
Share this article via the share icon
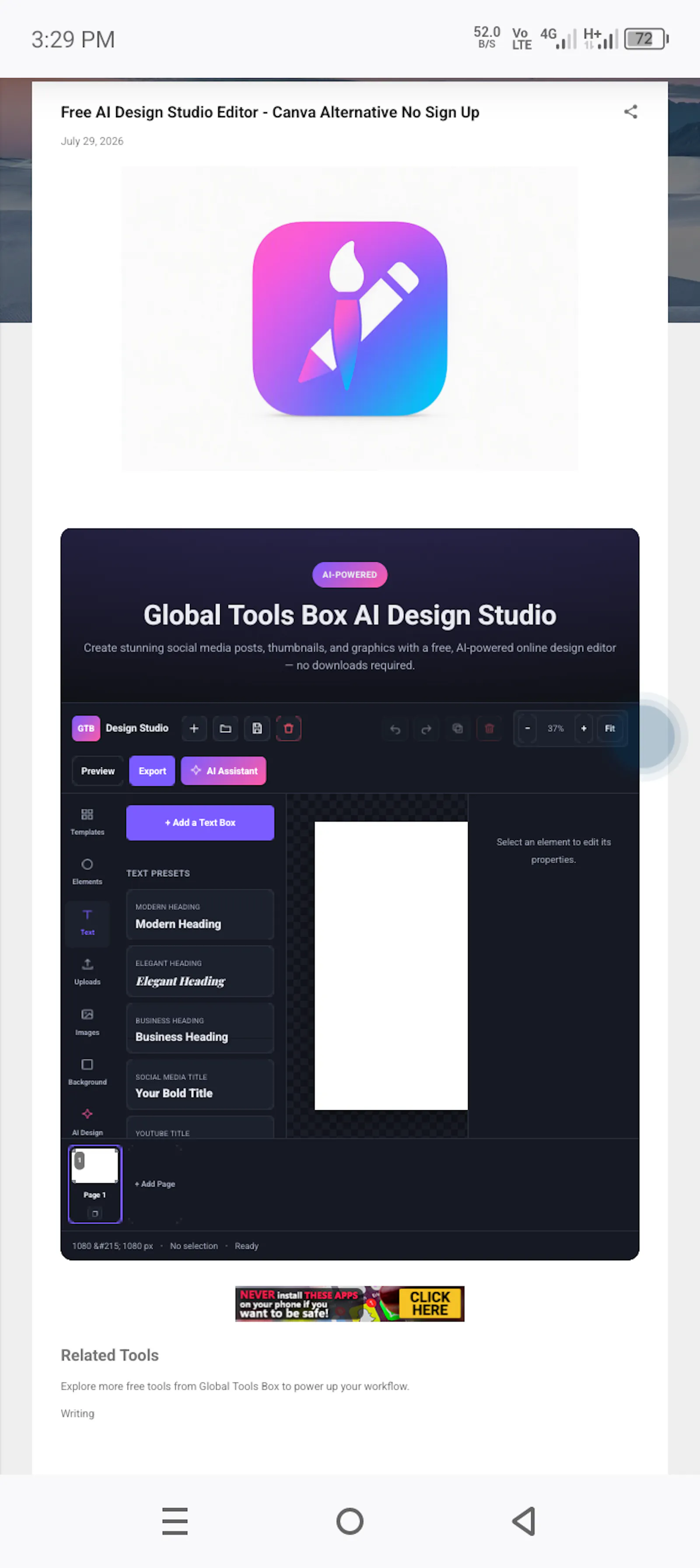(x=630, y=112)
